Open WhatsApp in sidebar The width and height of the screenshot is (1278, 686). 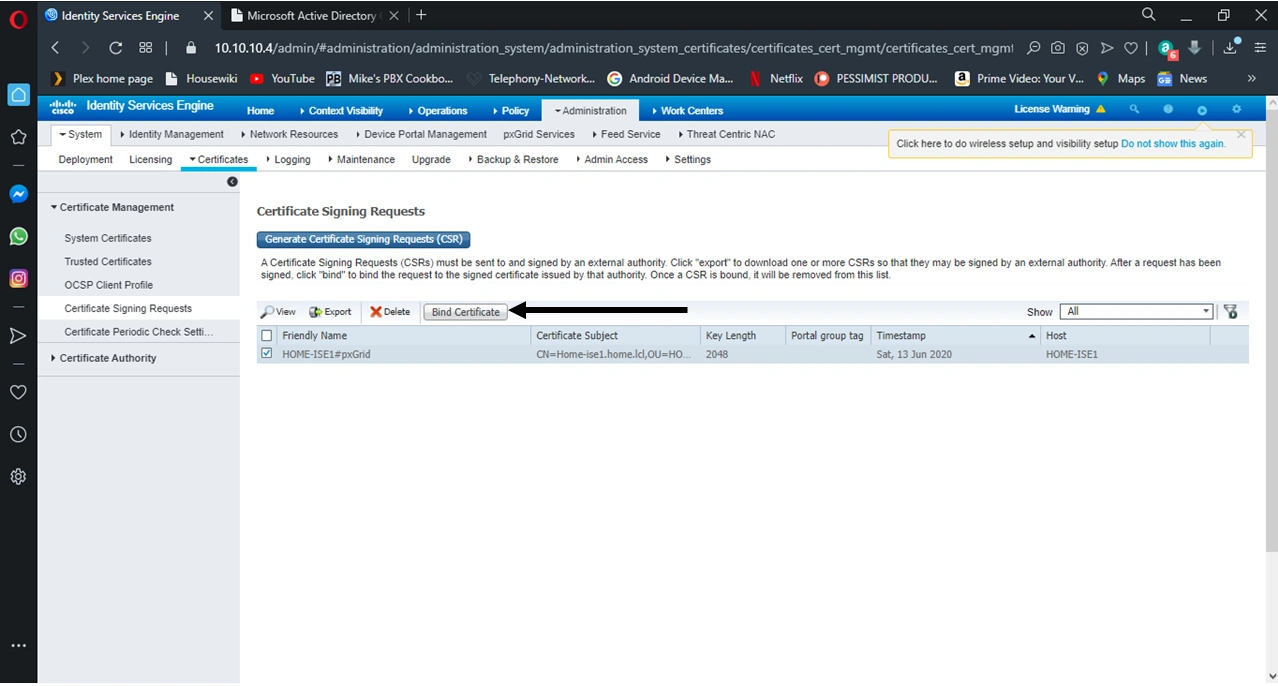point(18,237)
